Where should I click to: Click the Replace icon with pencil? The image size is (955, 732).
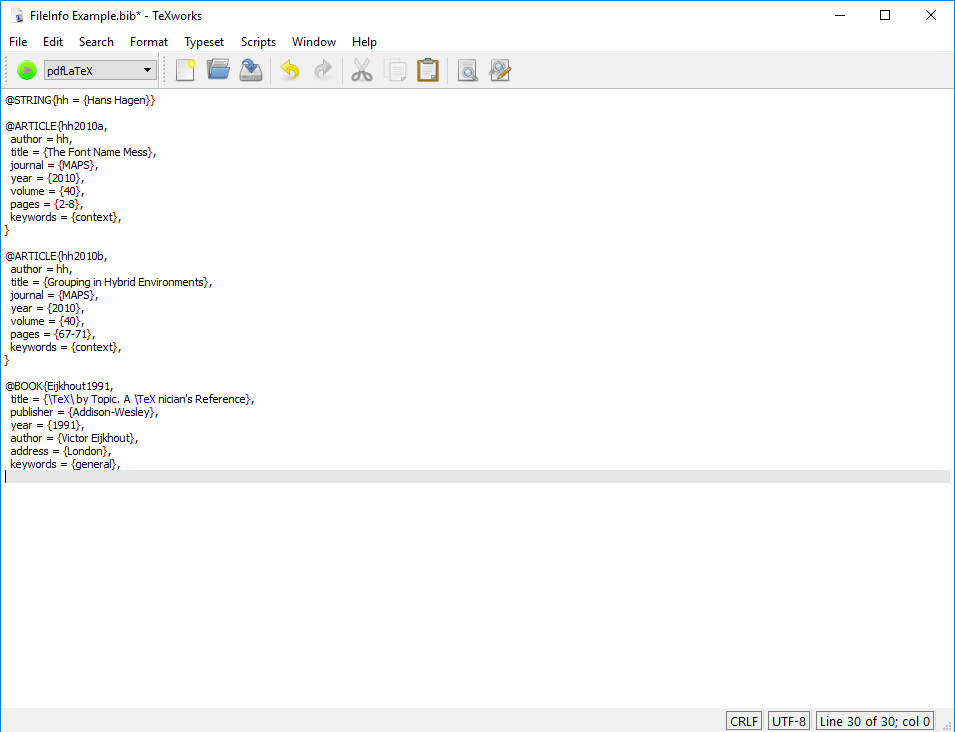(500, 71)
